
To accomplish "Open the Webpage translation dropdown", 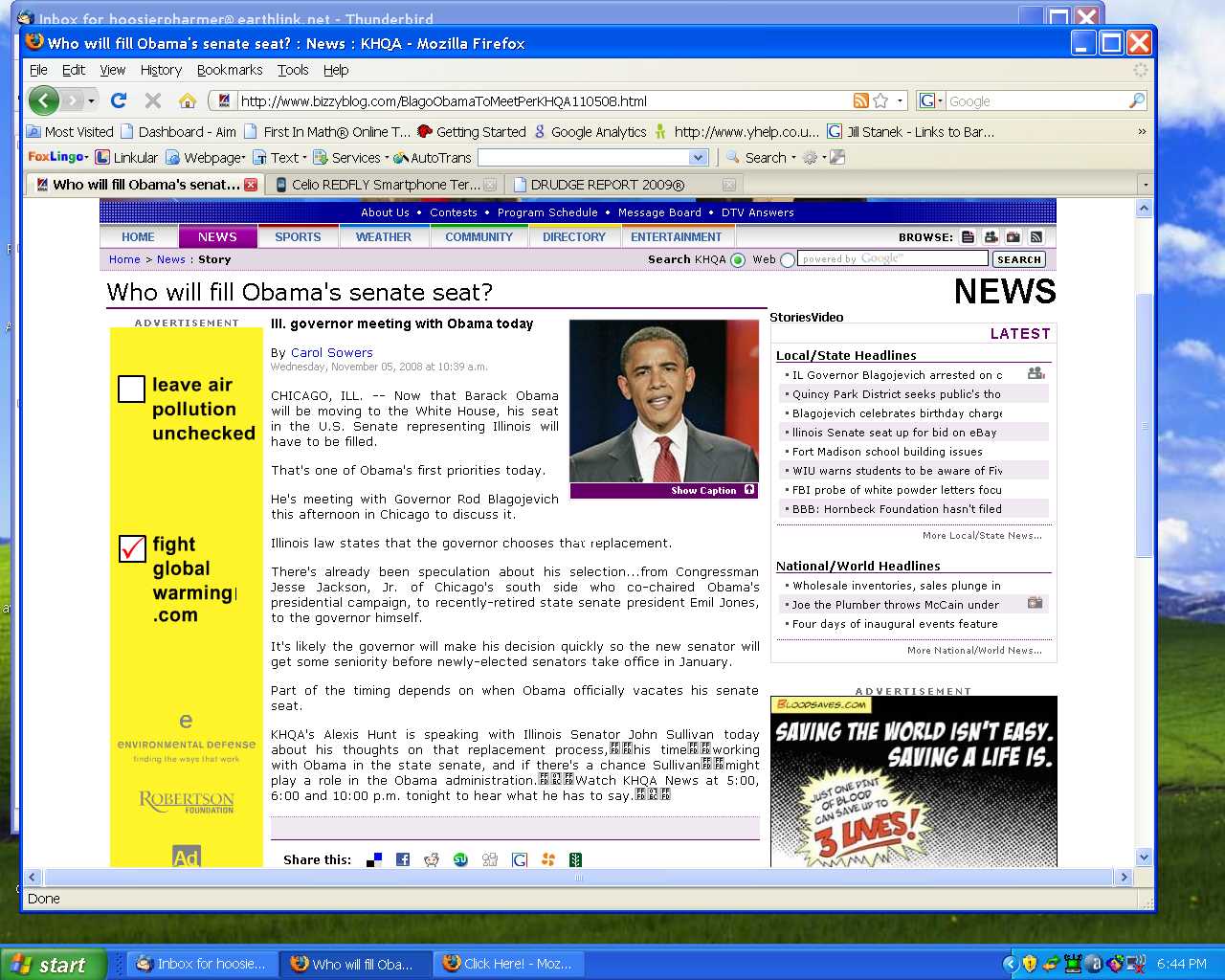I will click(206, 158).
